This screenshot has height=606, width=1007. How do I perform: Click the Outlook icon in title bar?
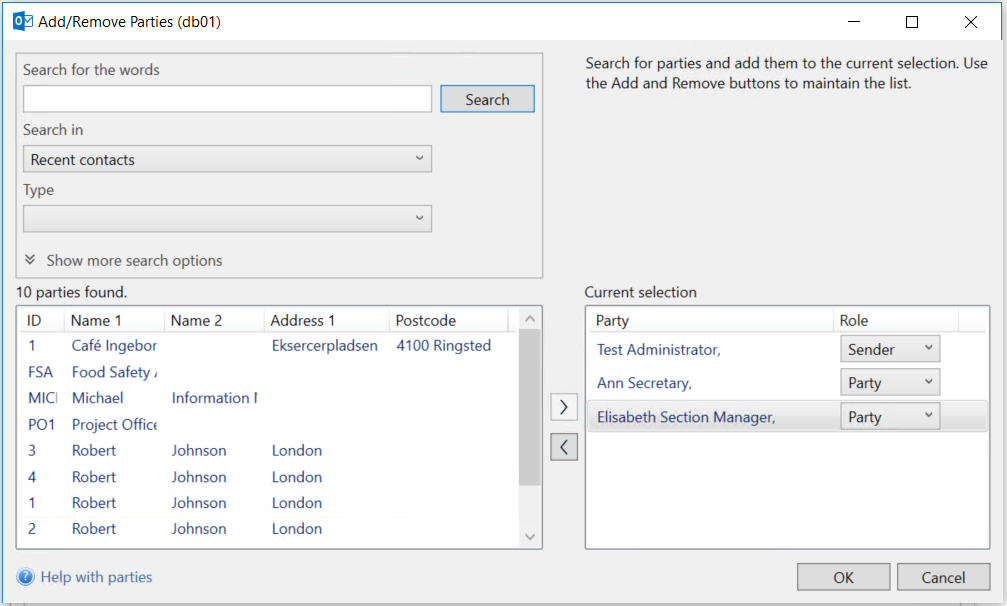point(22,21)
